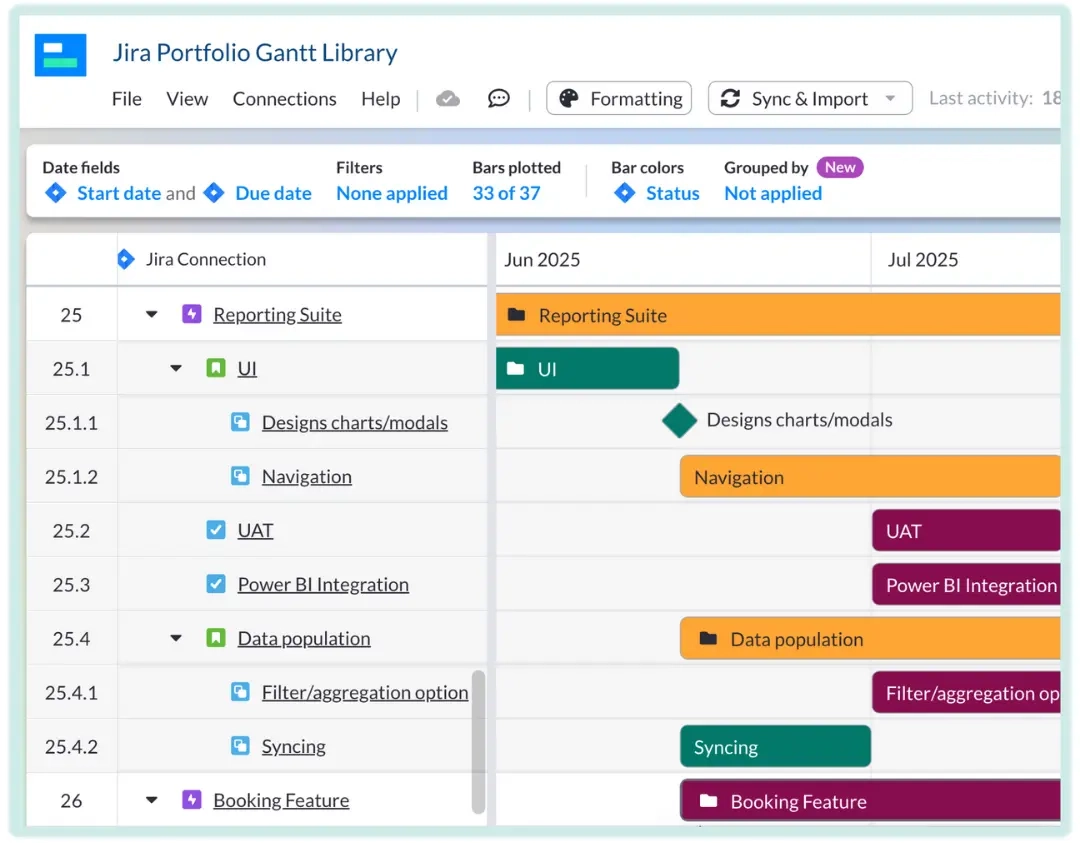The image size is (1080, 843).
Task: Open the File menu
Action: (126, 99)
